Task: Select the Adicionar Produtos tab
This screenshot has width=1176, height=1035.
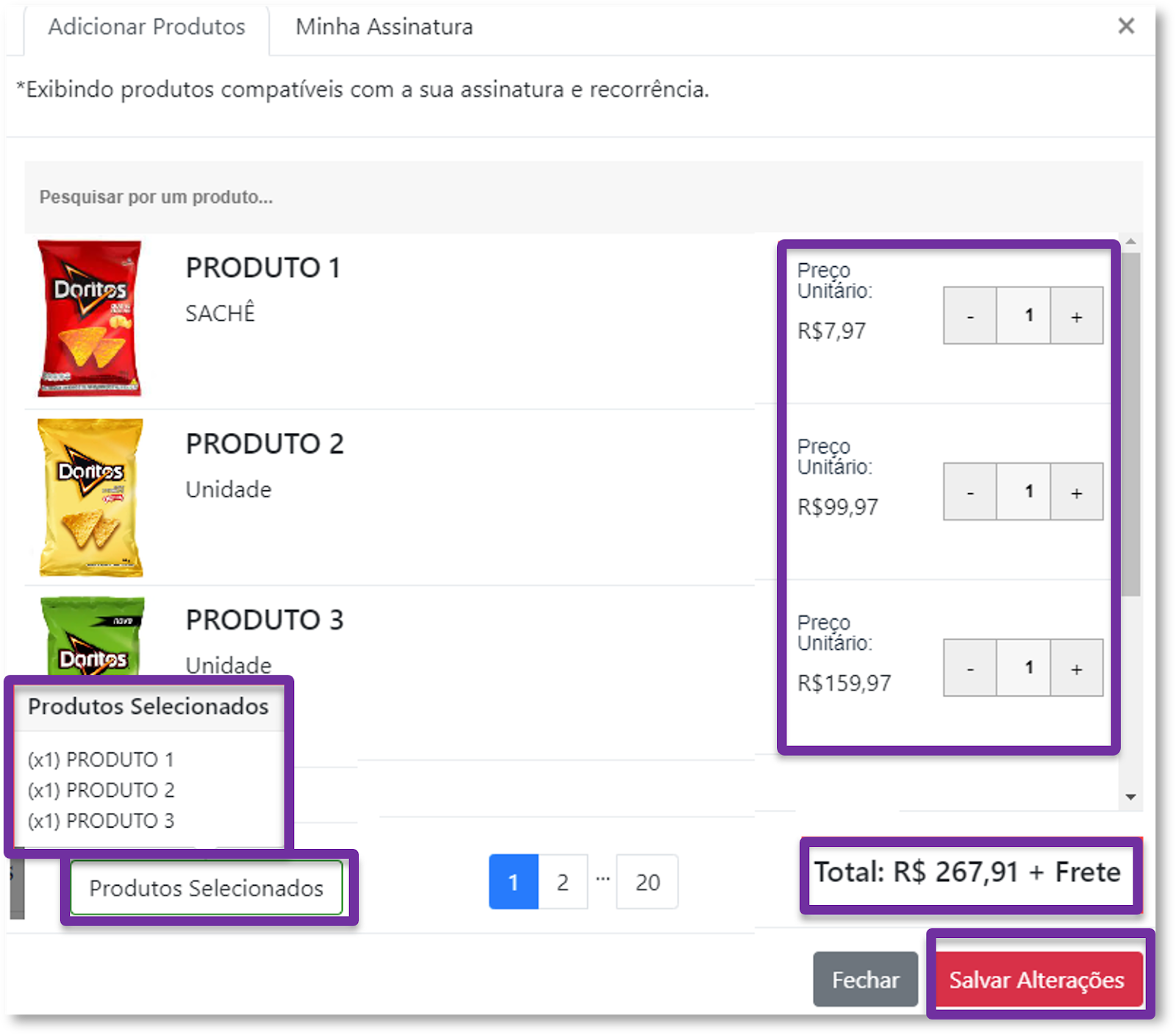Action: pyautogui.click(x=147, y=27)
